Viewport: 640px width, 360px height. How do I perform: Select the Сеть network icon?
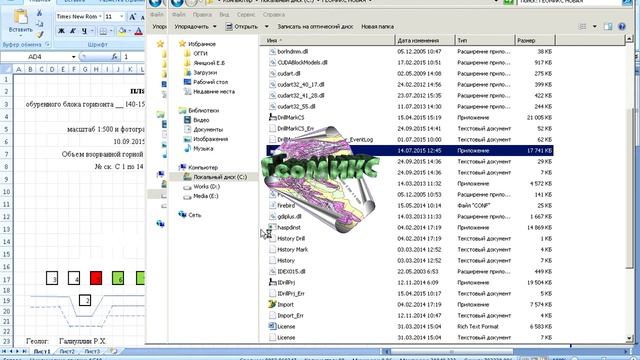(182, 215)
